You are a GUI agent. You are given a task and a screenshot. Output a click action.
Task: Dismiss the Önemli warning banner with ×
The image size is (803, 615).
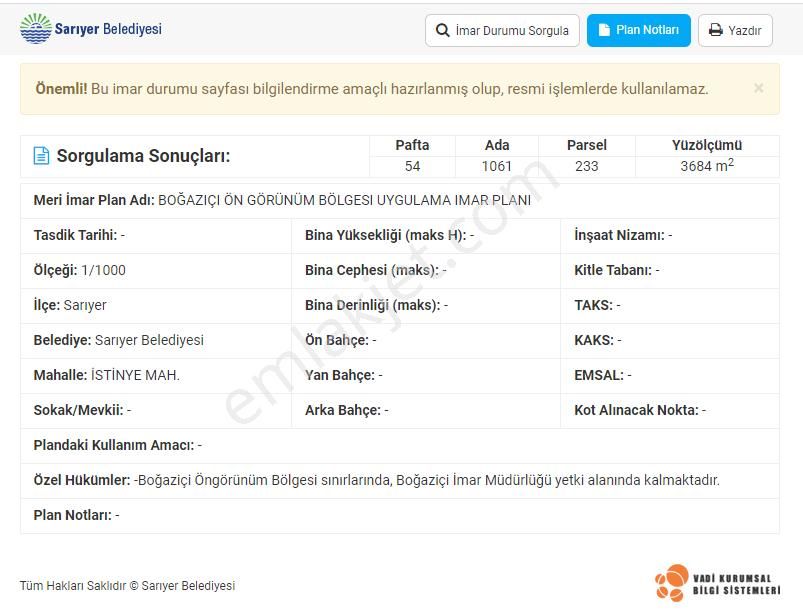[758, 89]
